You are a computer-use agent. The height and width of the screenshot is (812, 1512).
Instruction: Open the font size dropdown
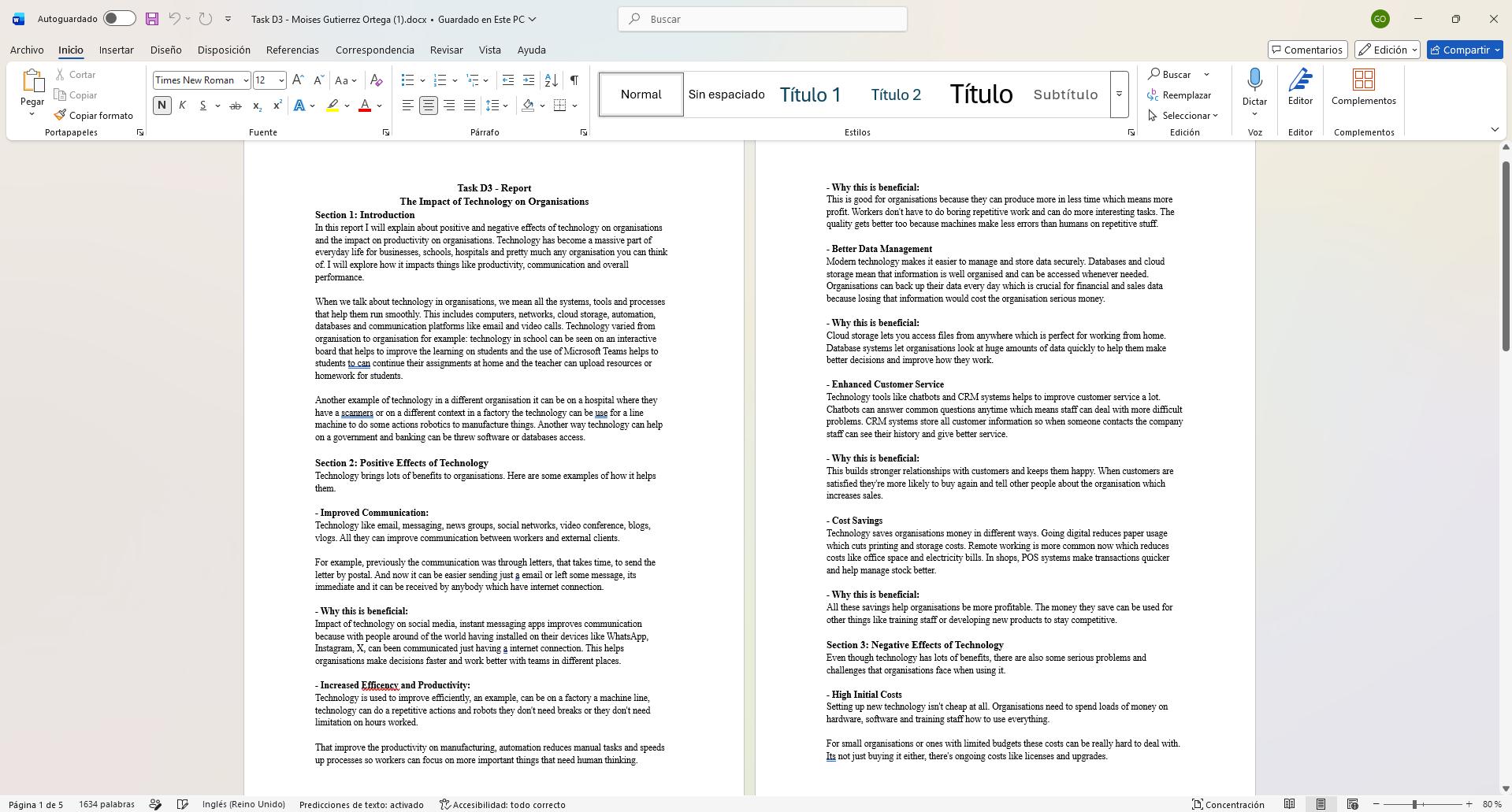(x=281, y=80)
